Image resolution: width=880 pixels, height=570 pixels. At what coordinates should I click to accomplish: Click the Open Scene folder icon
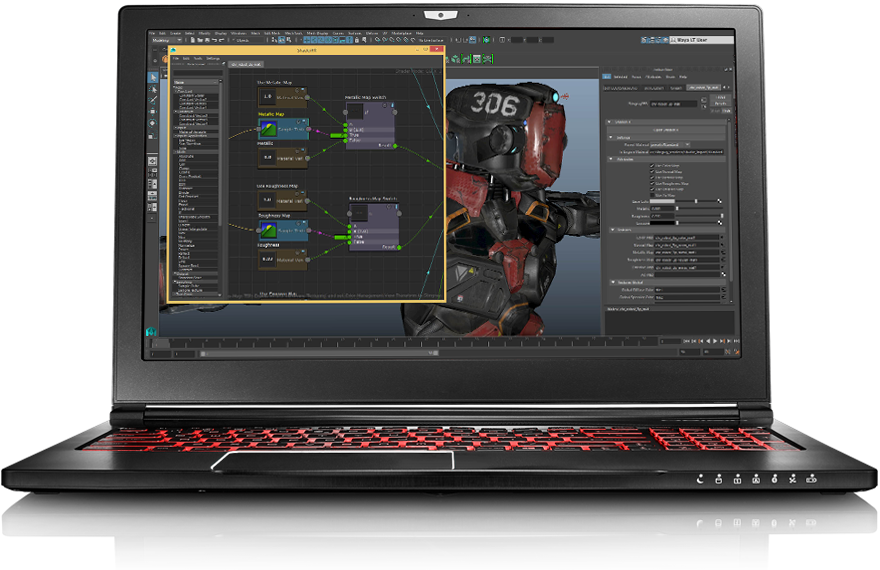[x=199, y=40]
